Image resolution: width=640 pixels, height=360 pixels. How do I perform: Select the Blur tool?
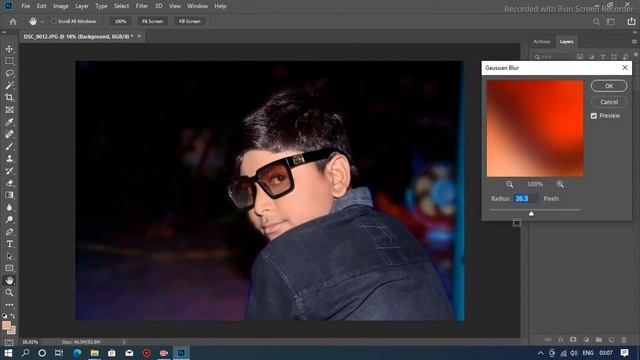9,207
